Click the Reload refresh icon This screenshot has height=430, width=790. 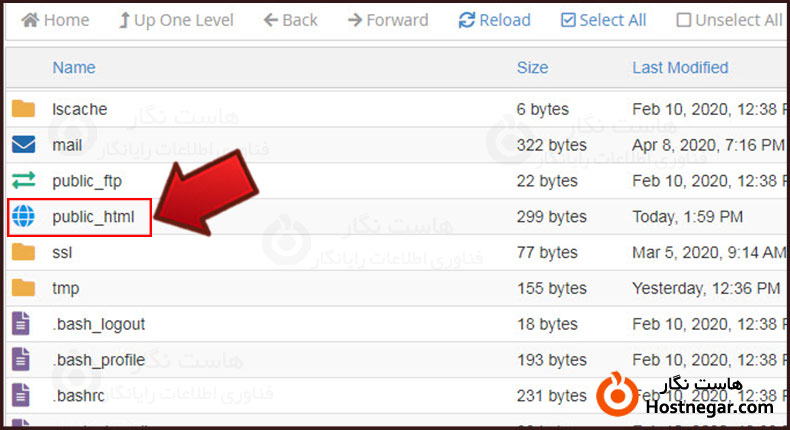(467, 20)
